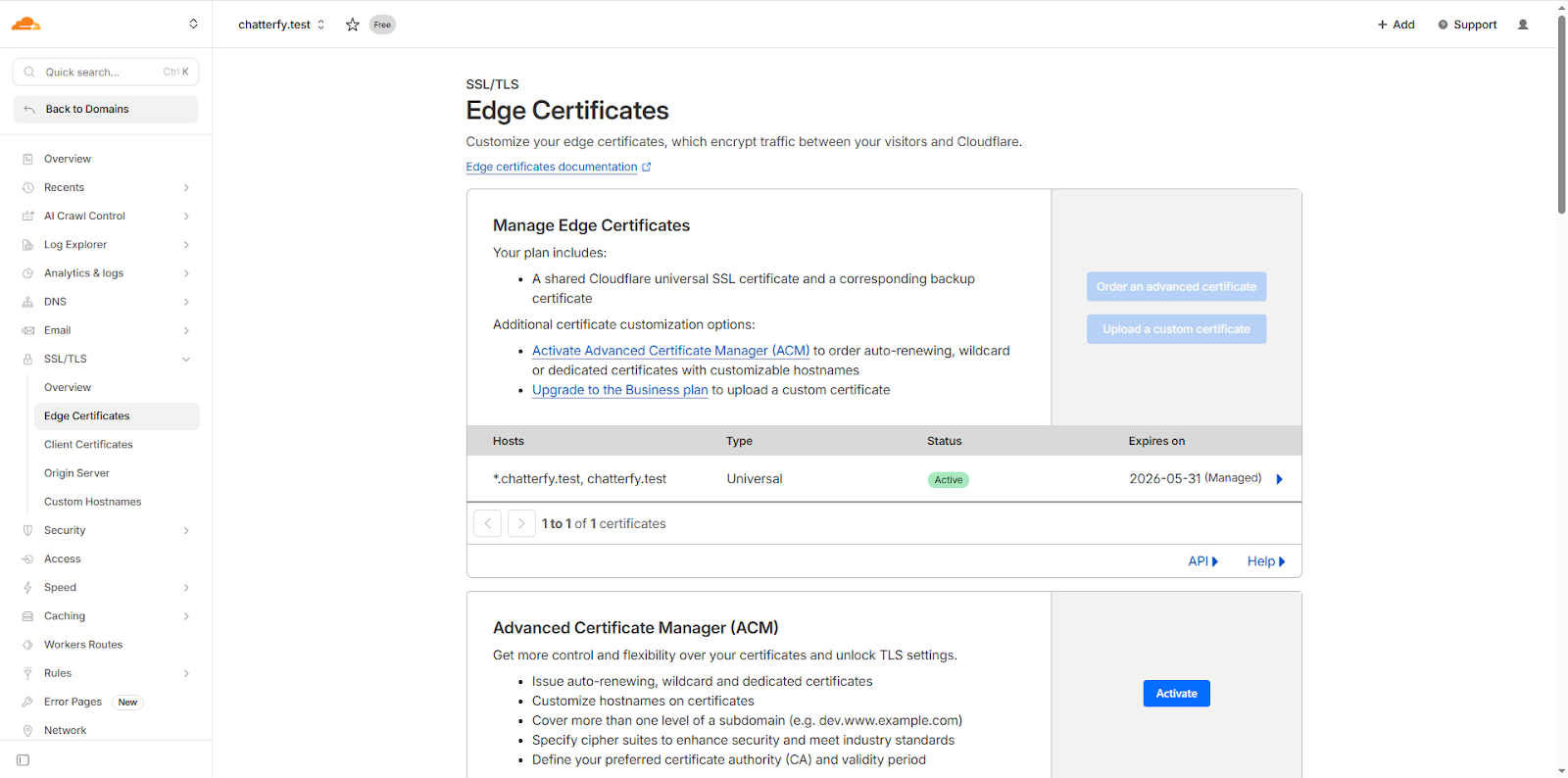Image resolution: width=1568 pixels, height=778 pixels.
Task: Focus the Quick search field
Action: [106, 72]
